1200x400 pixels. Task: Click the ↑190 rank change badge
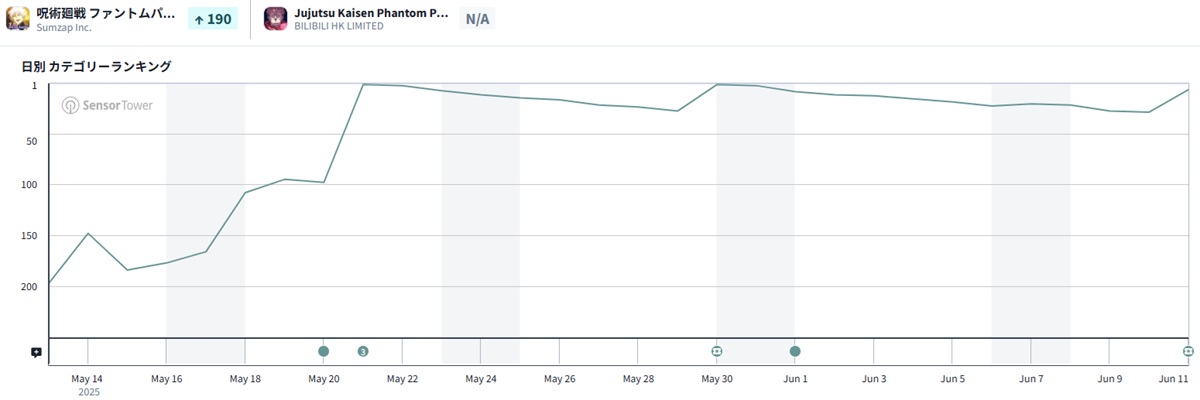[213, 19]
